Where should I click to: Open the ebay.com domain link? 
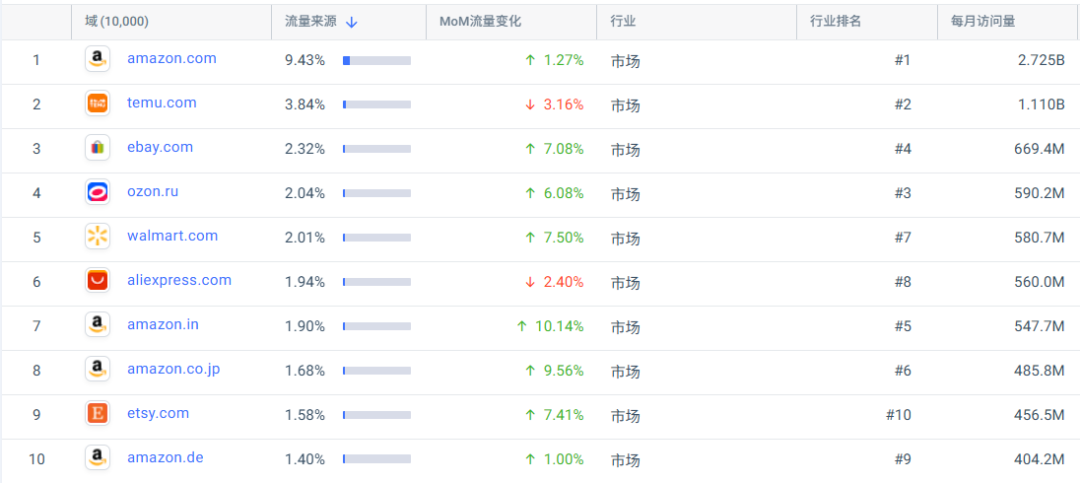[x=160, y=147]
